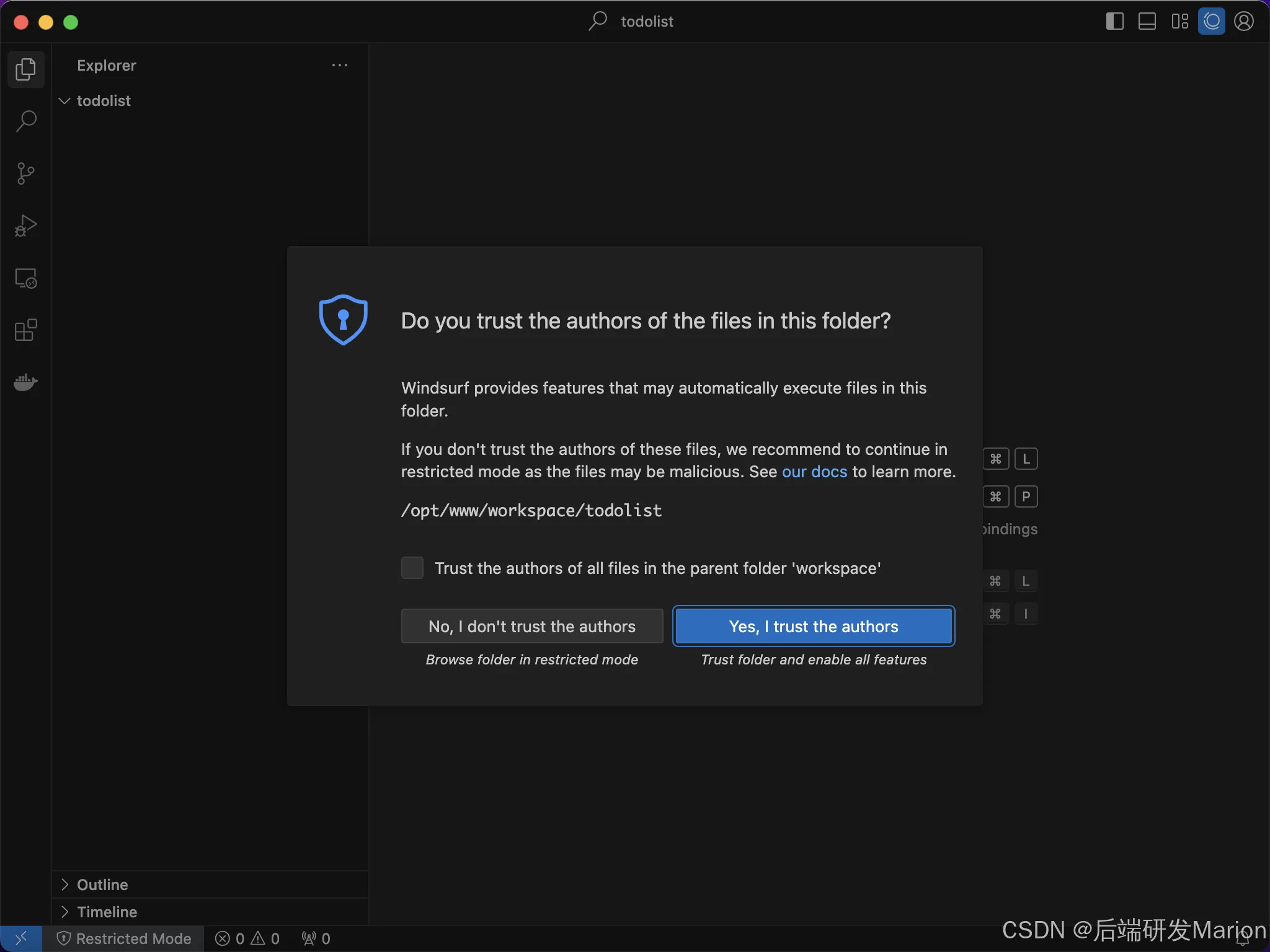Viewport: 1270px width, 952px height.
Task: Check 'Trust the authors of all files' checkbox
Action: [412, 568]
